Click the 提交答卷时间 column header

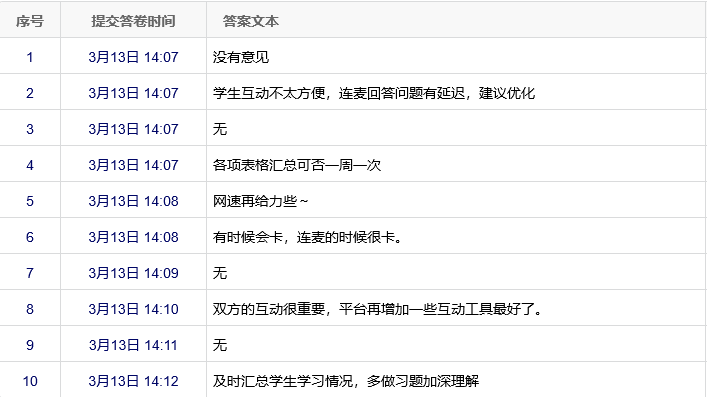133,21
